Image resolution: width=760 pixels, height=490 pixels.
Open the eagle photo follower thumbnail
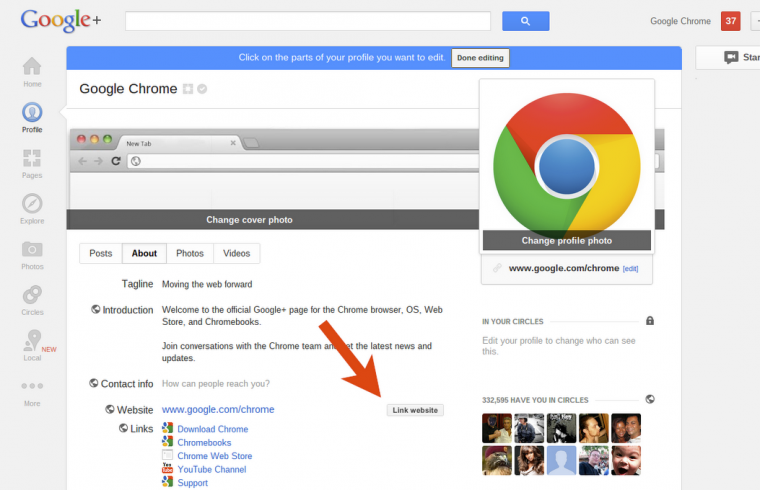pos(497,460)
